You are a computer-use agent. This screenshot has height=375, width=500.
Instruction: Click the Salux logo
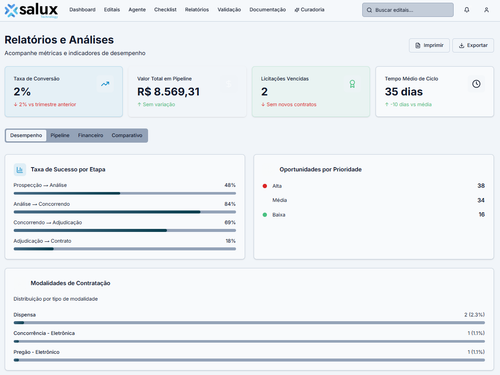pos(31,10)
